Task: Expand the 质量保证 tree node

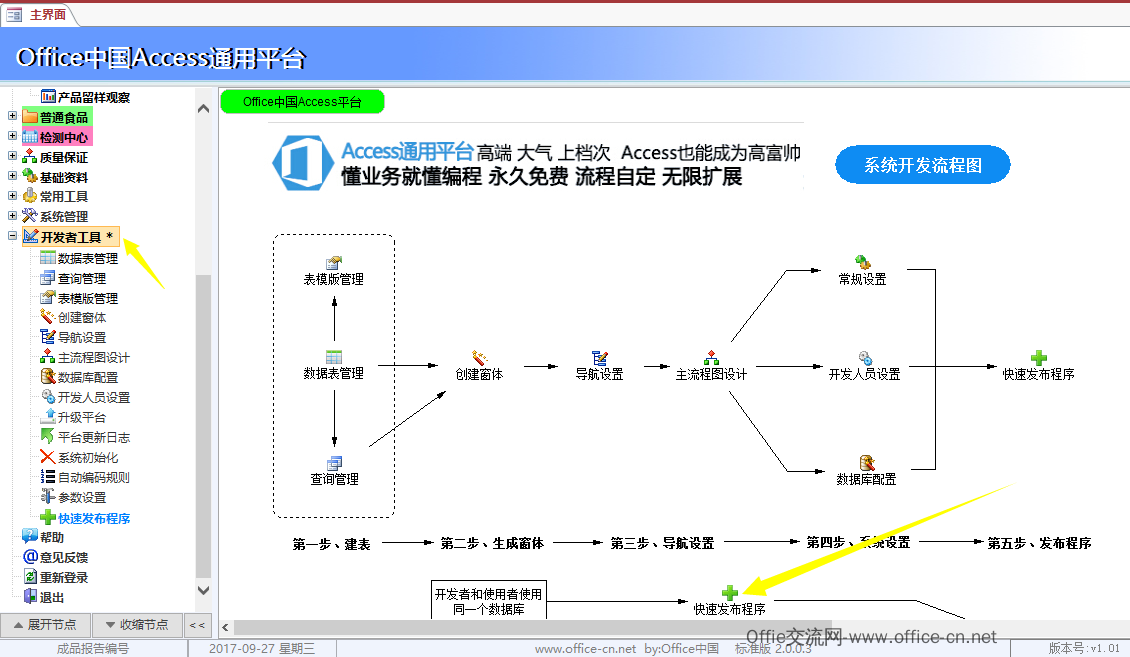Action: point(12,156)
